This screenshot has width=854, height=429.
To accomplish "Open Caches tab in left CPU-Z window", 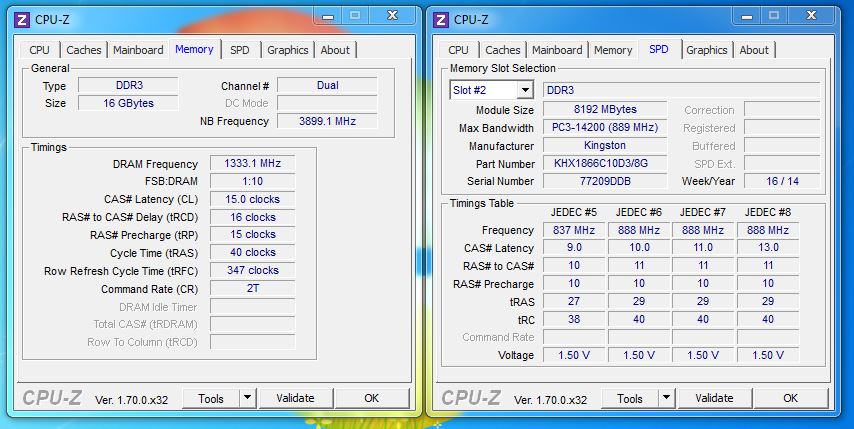I will click(83, 50).
